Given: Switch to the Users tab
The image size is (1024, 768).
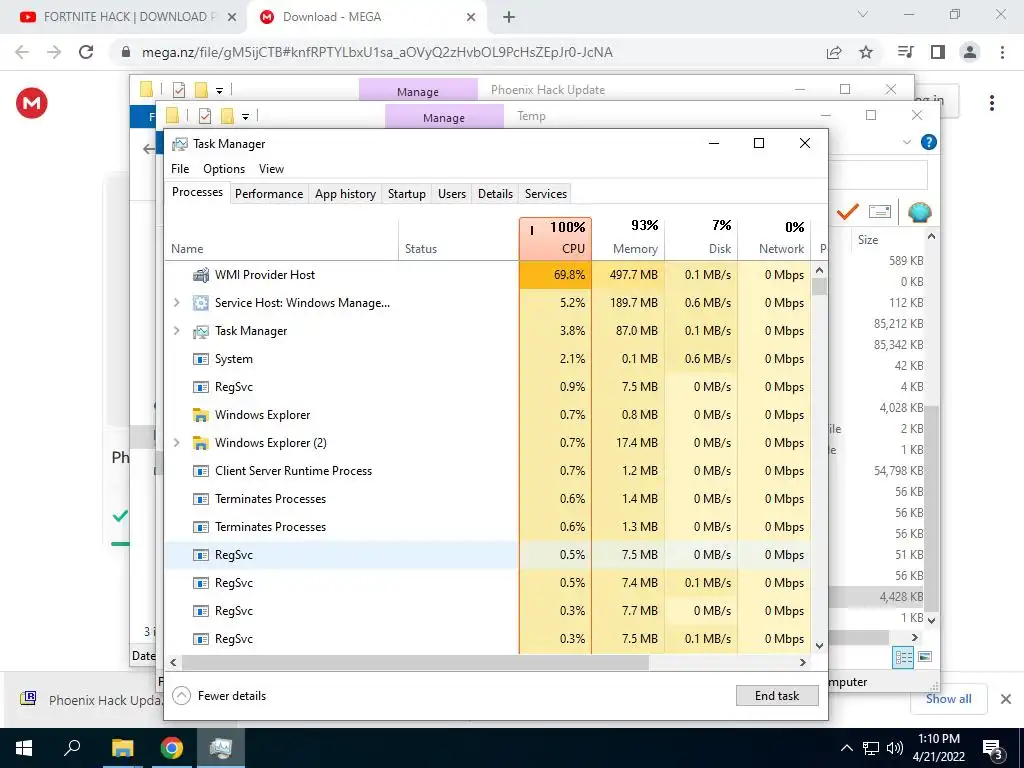Looking at the screenshot, I should point(452,194).
